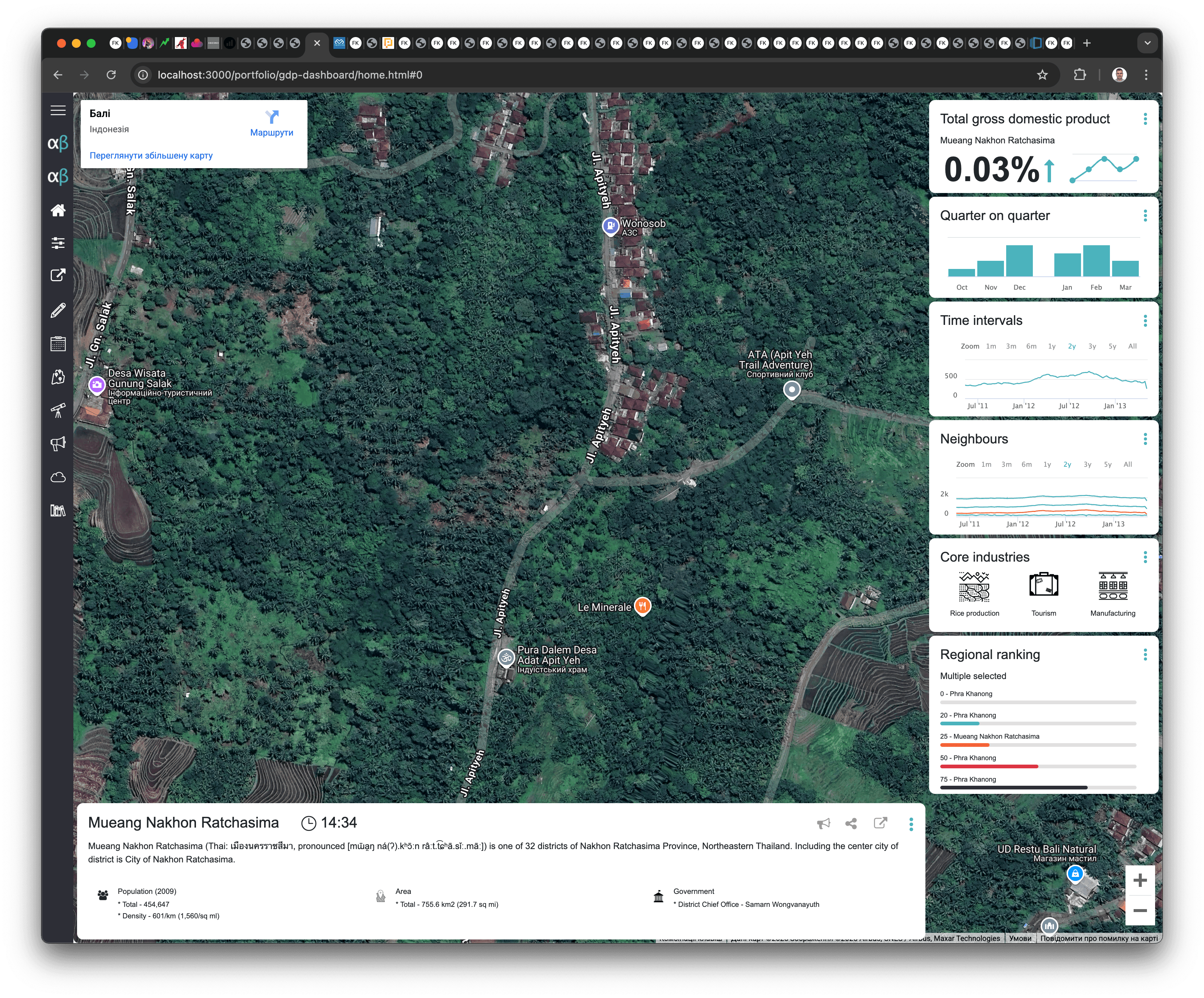Click the sidebar external link icon
This screenshot has height=998, width=1204.
point(58,275)
